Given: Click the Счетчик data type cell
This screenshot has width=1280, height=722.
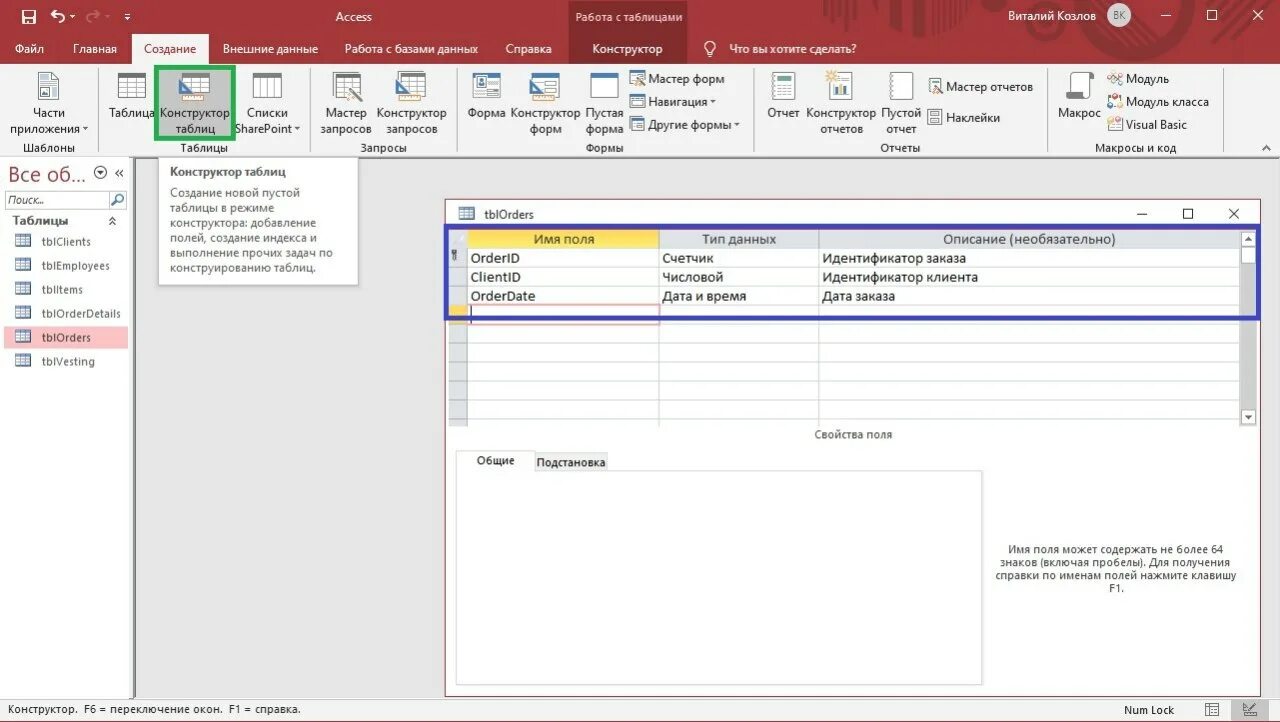Looking at the screenshot, I should 738,258.
